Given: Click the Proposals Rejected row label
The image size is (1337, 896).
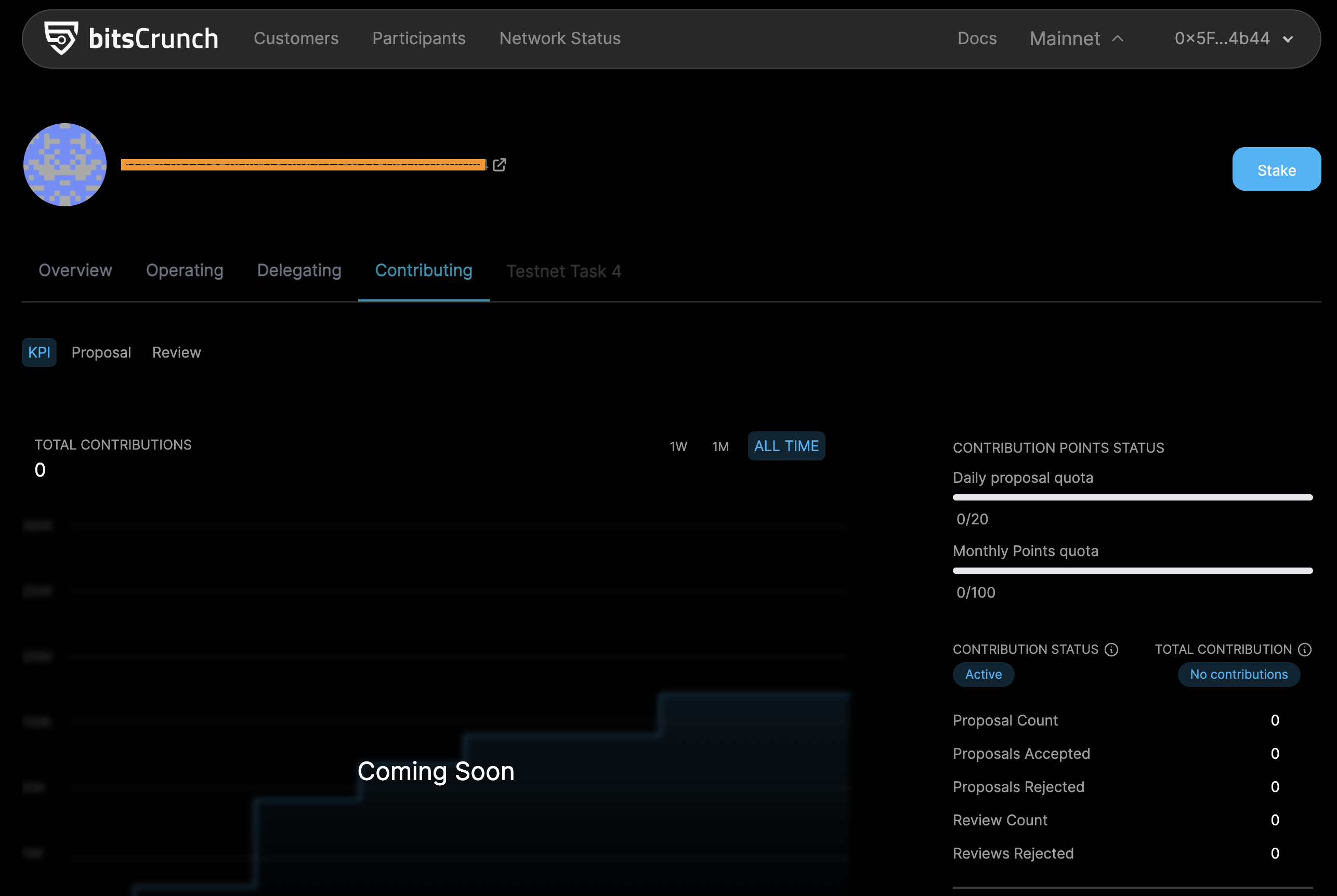Looking at the screenshot, I should pos(1018,787).
